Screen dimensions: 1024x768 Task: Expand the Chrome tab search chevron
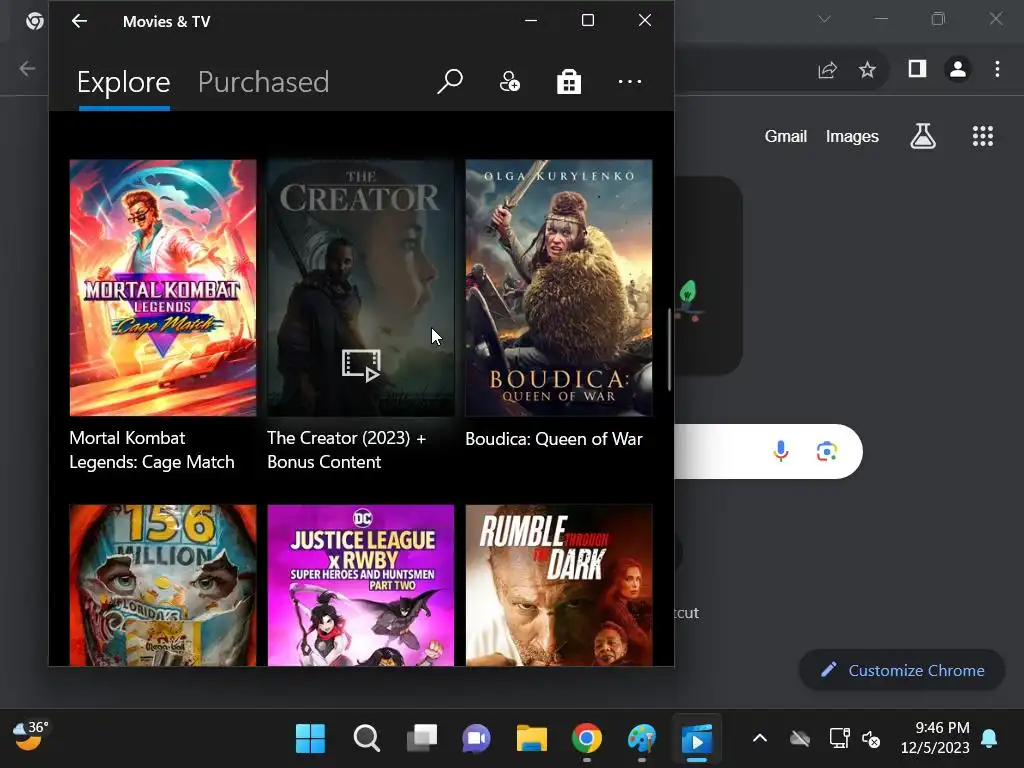pos(824,19)
